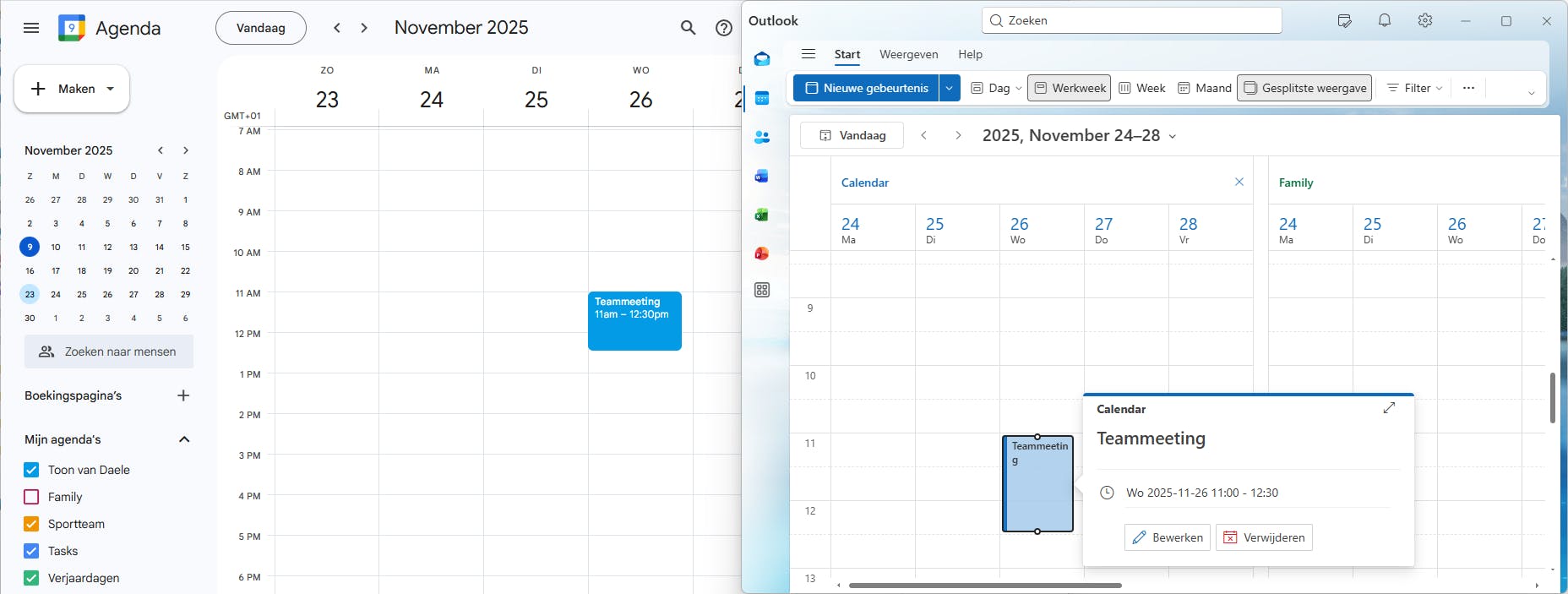Image resolution: width=1568 pixels, height=594 pixels.
Task: Open the date range picker November 24–28
Action: [1079, 135]
